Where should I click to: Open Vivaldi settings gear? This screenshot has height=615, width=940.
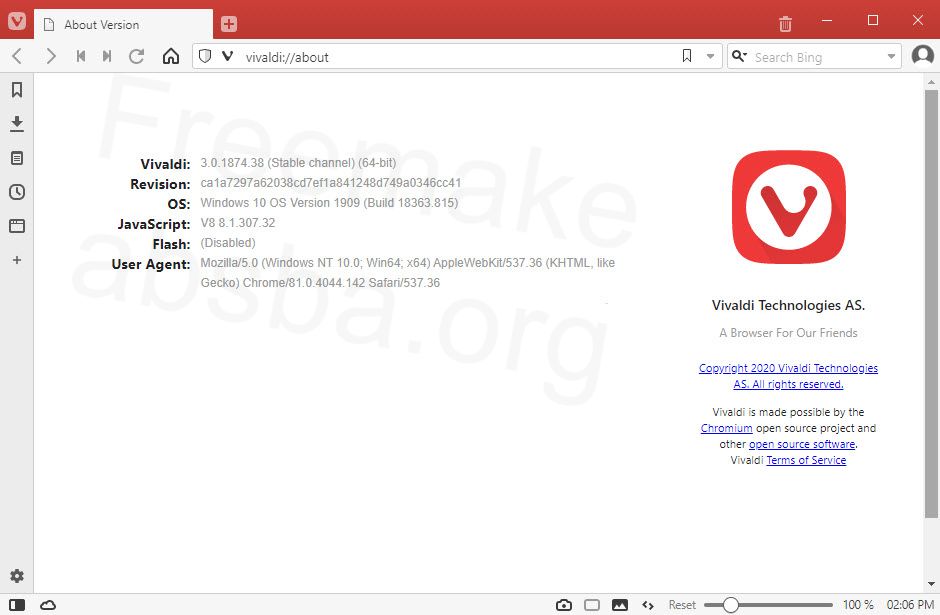17,576
